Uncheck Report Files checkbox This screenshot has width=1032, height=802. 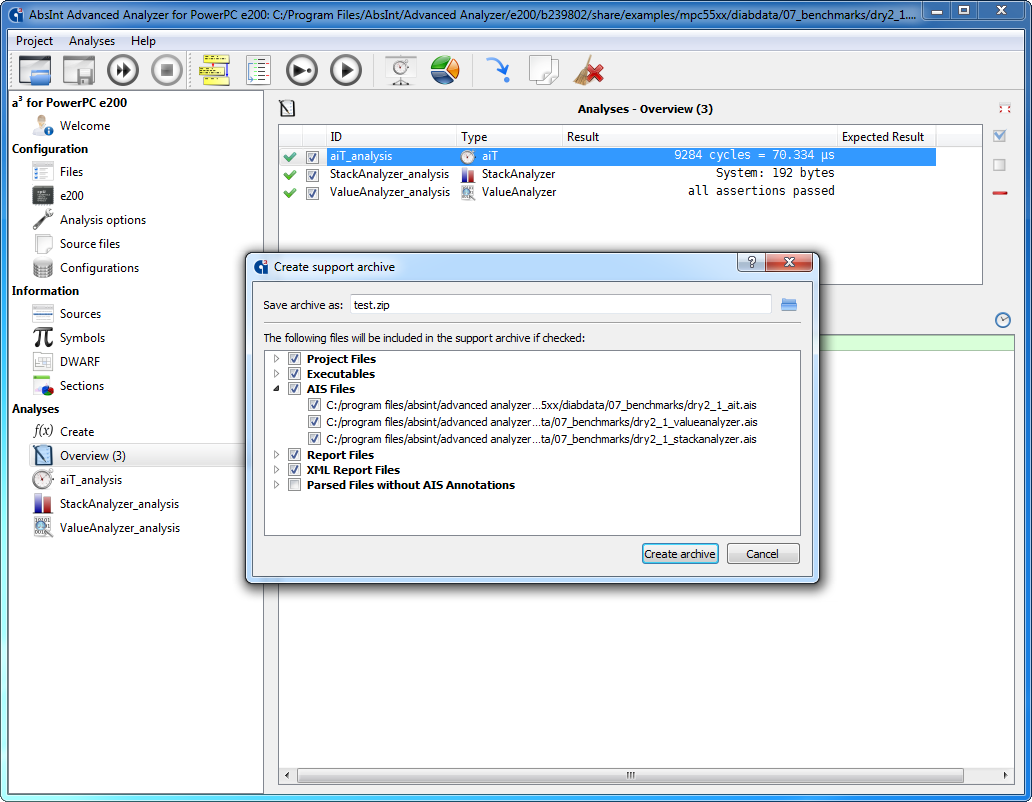click(x=294, y=455)
